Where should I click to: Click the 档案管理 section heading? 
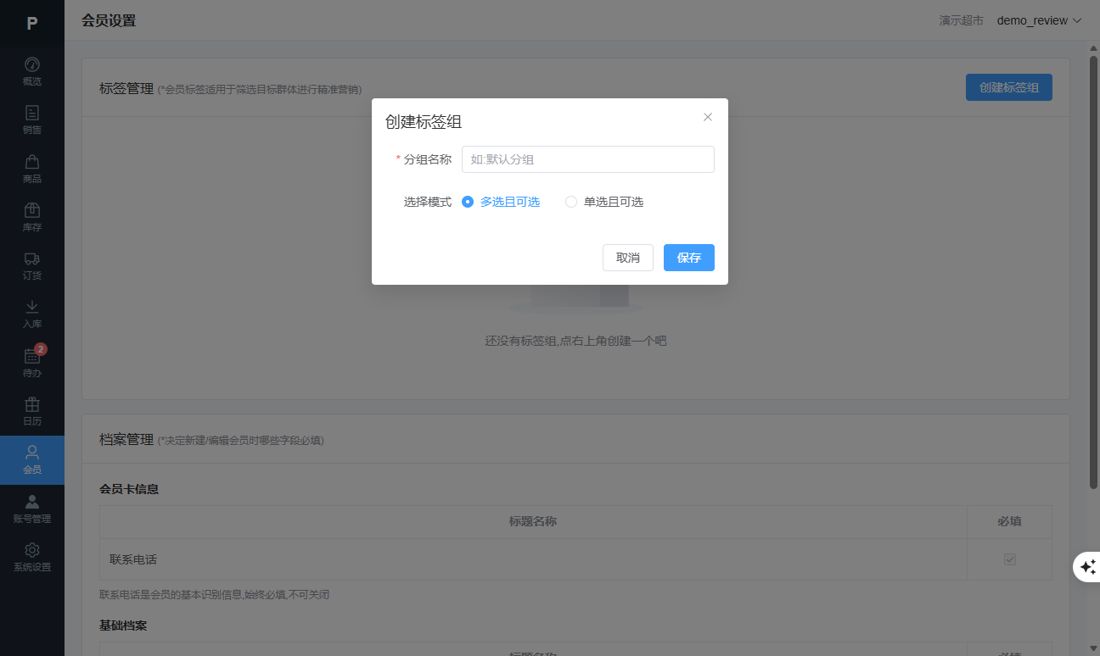[x=126, y=439]
